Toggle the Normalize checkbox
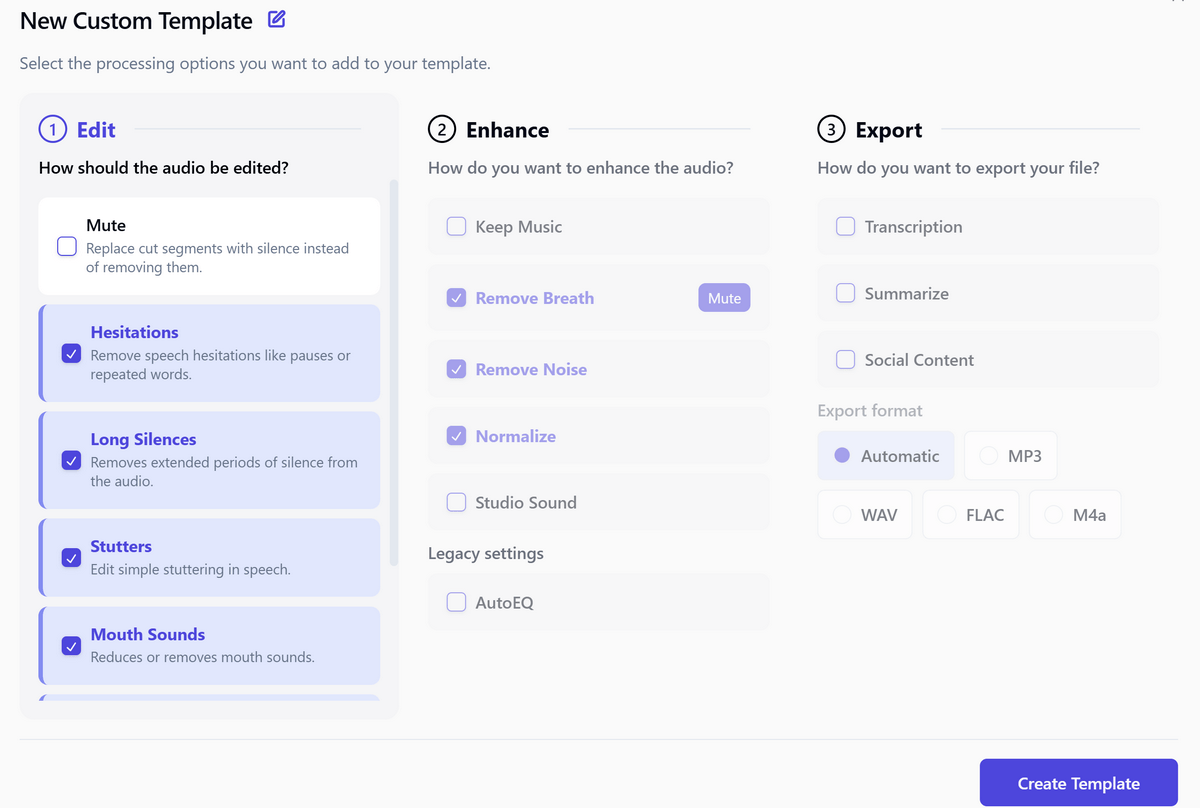The width and height of the screenshot is (1200, 808). click(456, 436)
